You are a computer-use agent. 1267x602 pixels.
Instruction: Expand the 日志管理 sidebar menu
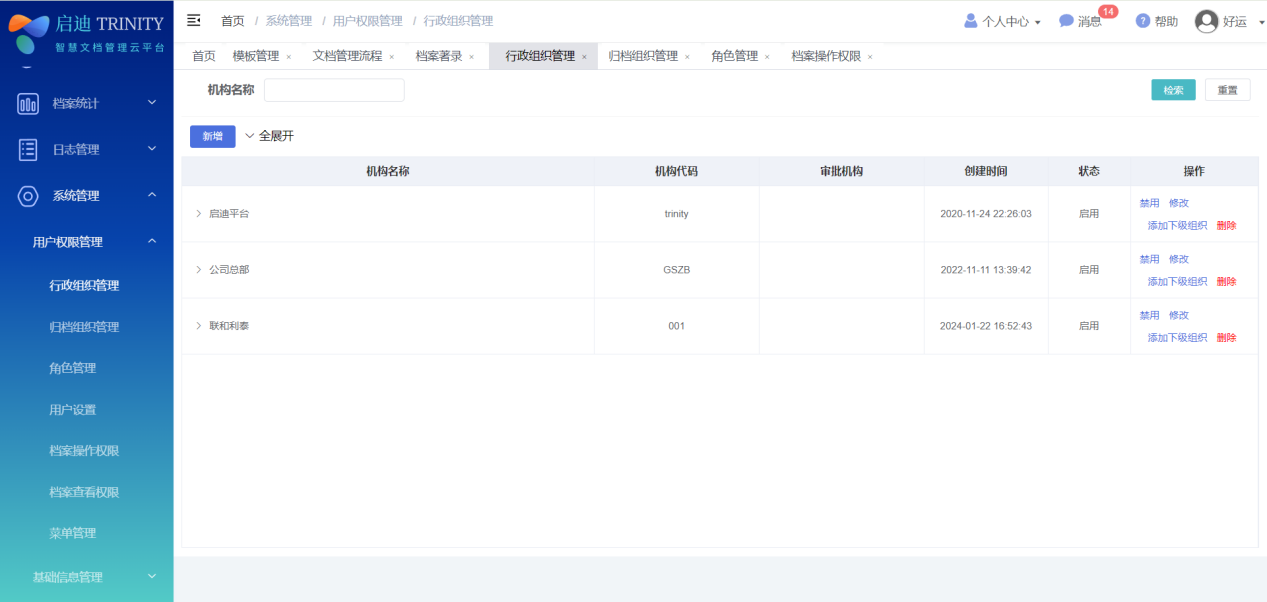point(152,149)
